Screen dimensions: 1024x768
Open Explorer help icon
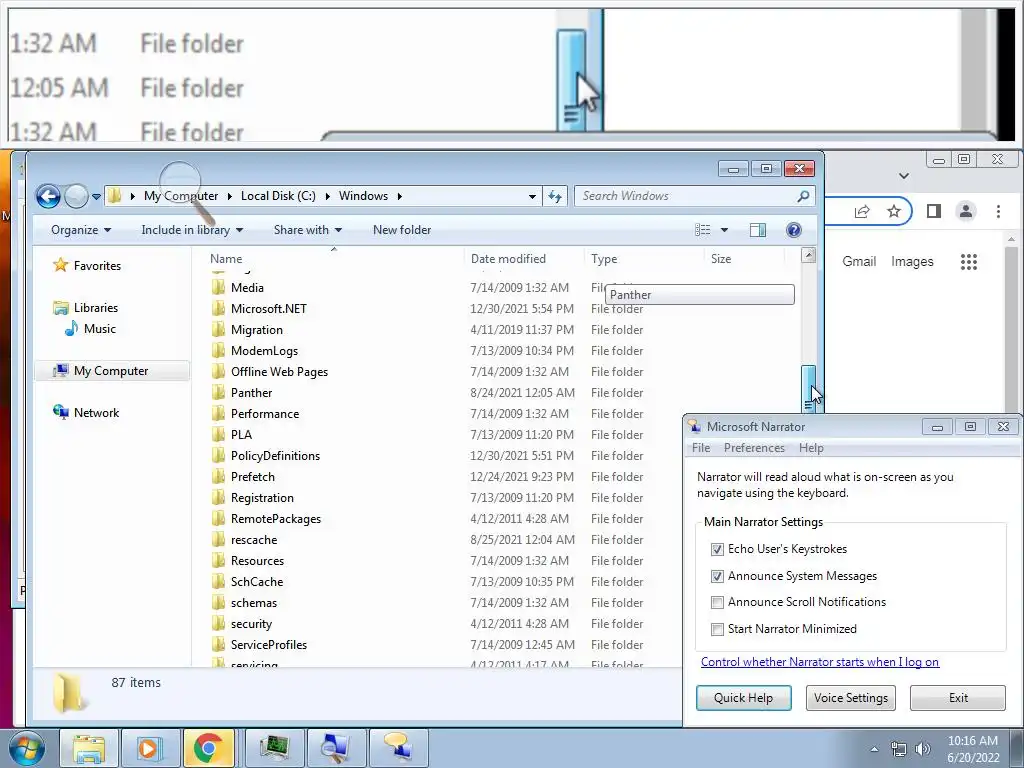[794, 230]
